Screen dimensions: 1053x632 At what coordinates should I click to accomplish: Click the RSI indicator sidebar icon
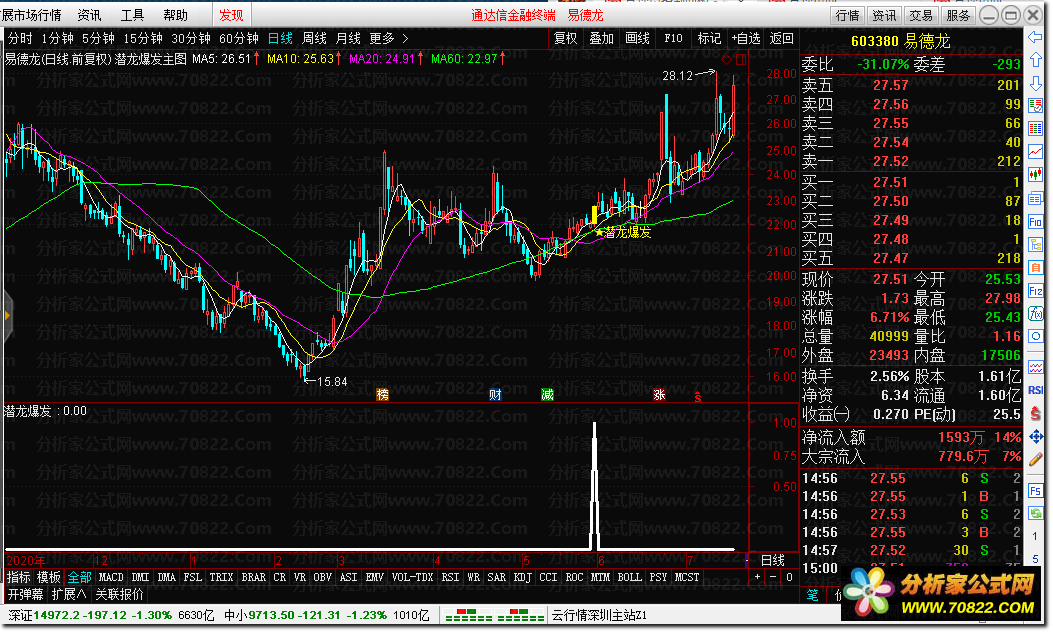click(1035, 390)
